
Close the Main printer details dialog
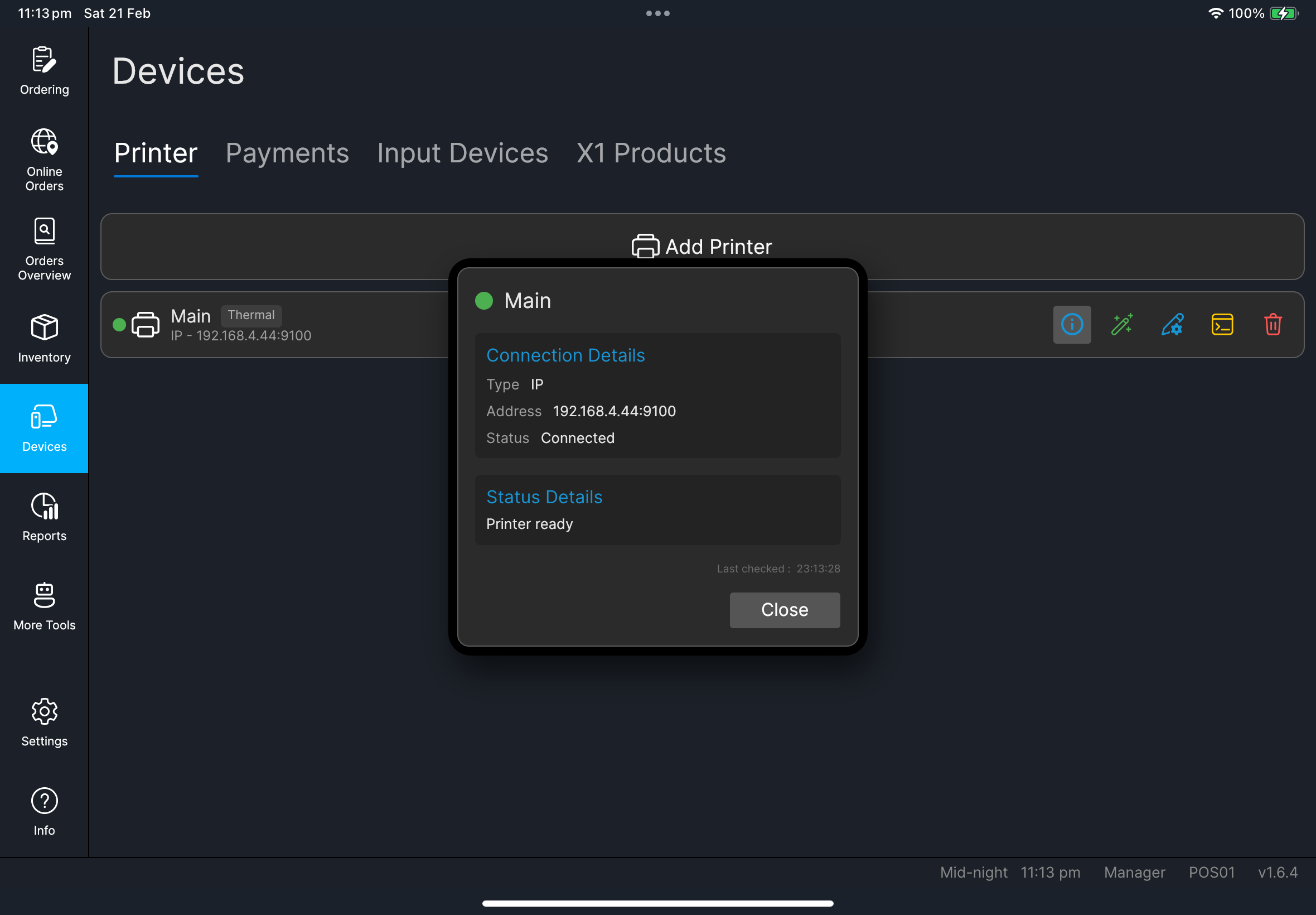coord(785,609)
